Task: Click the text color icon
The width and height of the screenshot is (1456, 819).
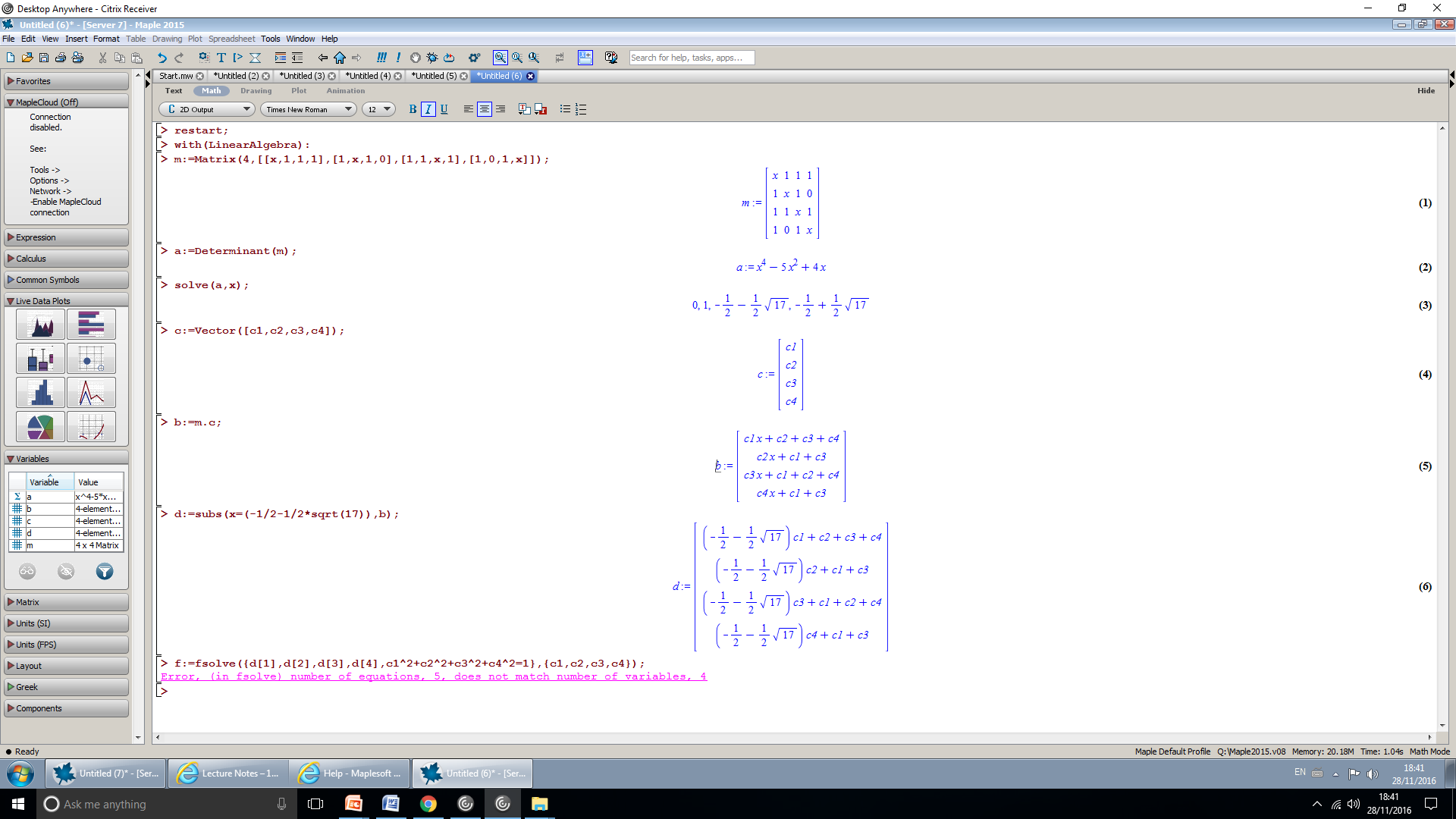Action: pos(524,109)
